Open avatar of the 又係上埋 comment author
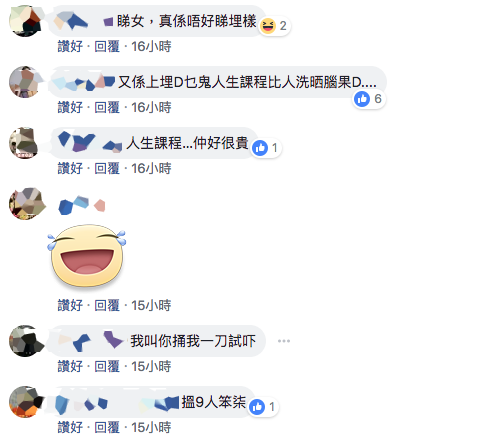This screenshot has width=492, height=438. point(25,82)
